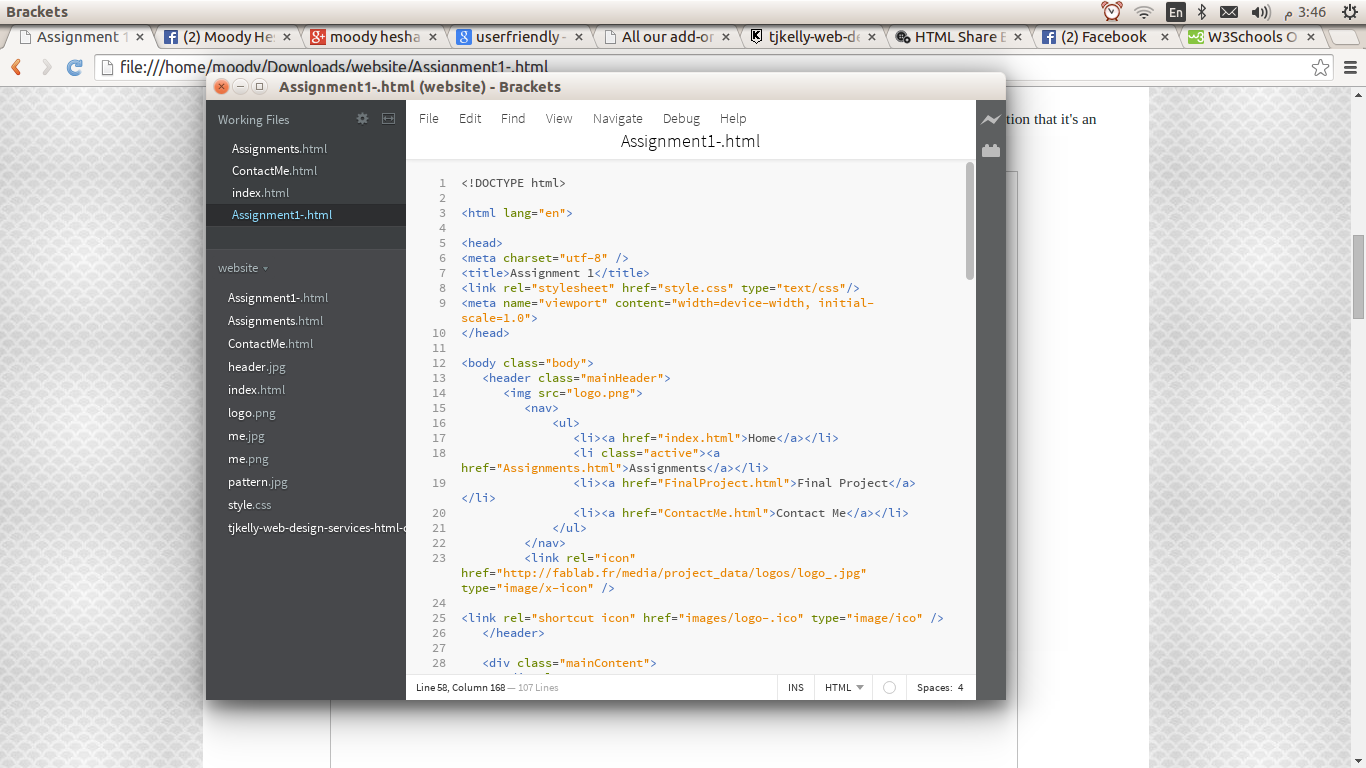Click the "Working Files" panel header
1366x768 pixels.
(253, 119)
